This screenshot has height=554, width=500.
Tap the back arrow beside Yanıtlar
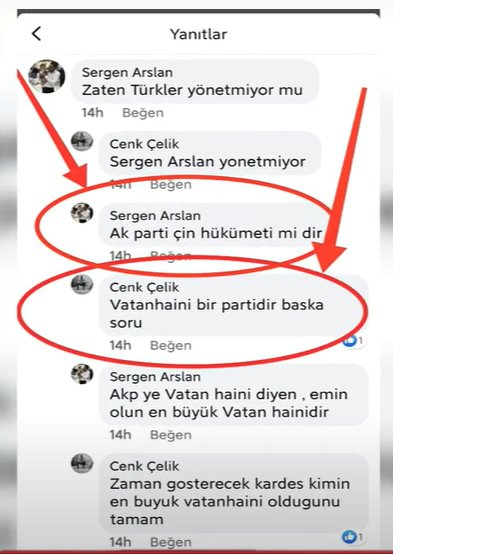[36, 34]
